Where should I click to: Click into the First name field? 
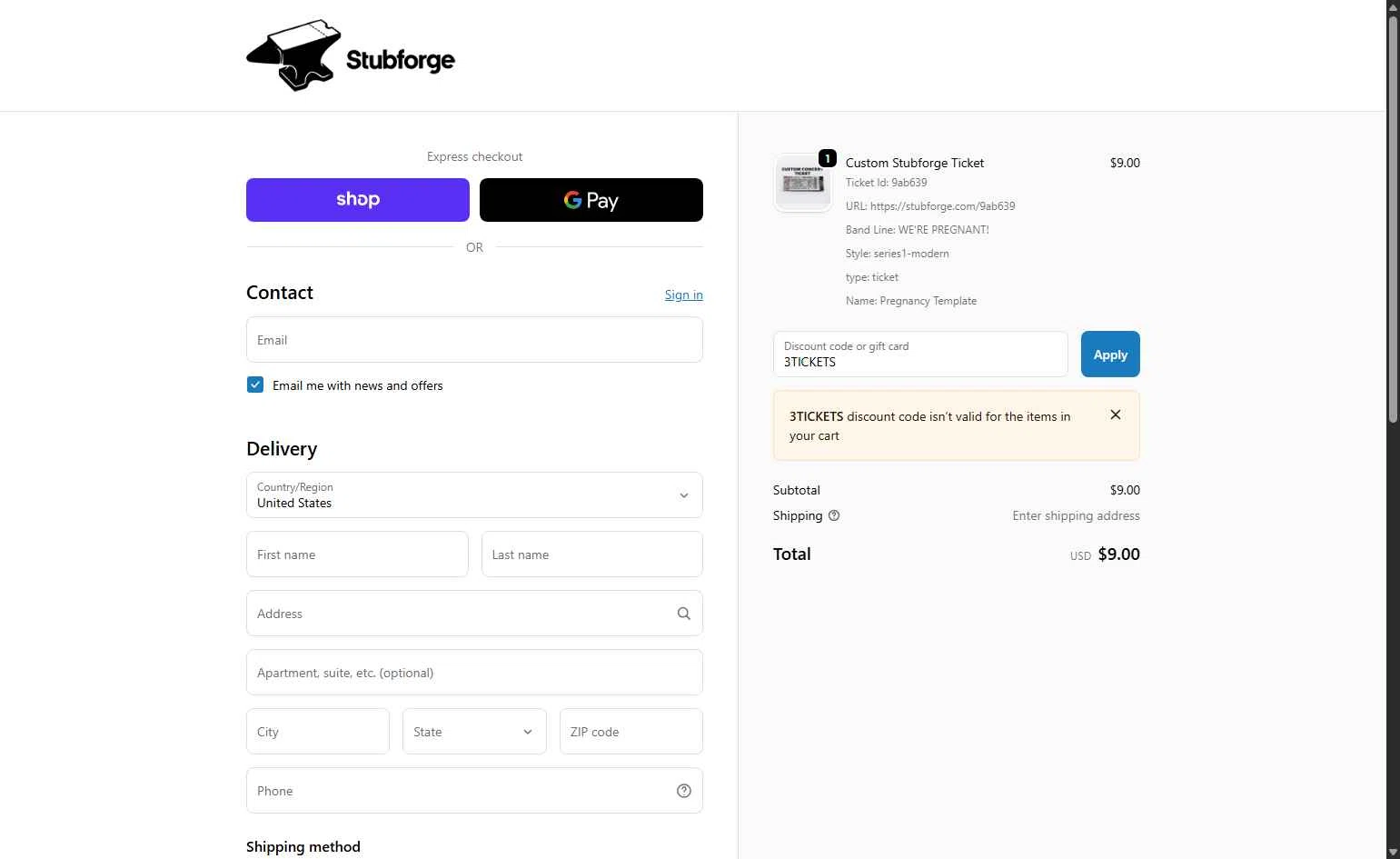coord(357,554)
